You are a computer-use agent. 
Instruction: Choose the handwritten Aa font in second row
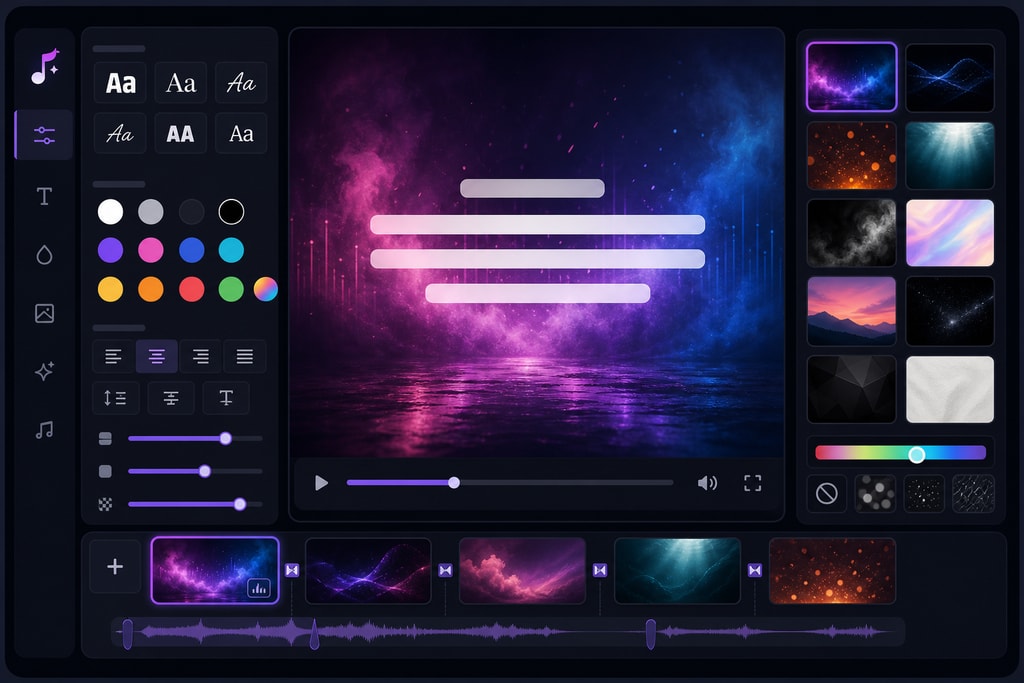121,134
